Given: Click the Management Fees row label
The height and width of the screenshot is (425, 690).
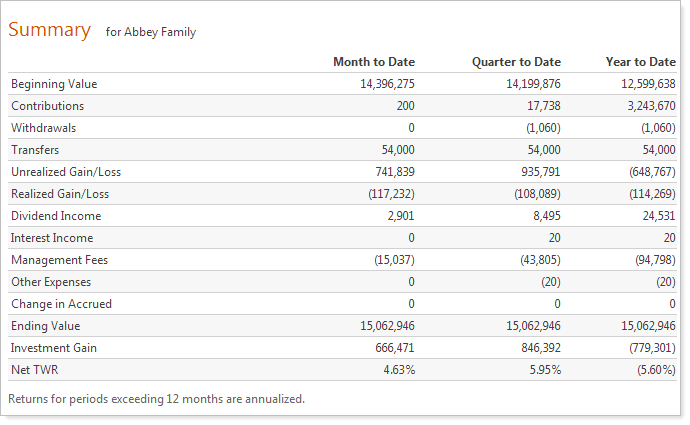Looking at the screenshot, I should coord(59,260).
